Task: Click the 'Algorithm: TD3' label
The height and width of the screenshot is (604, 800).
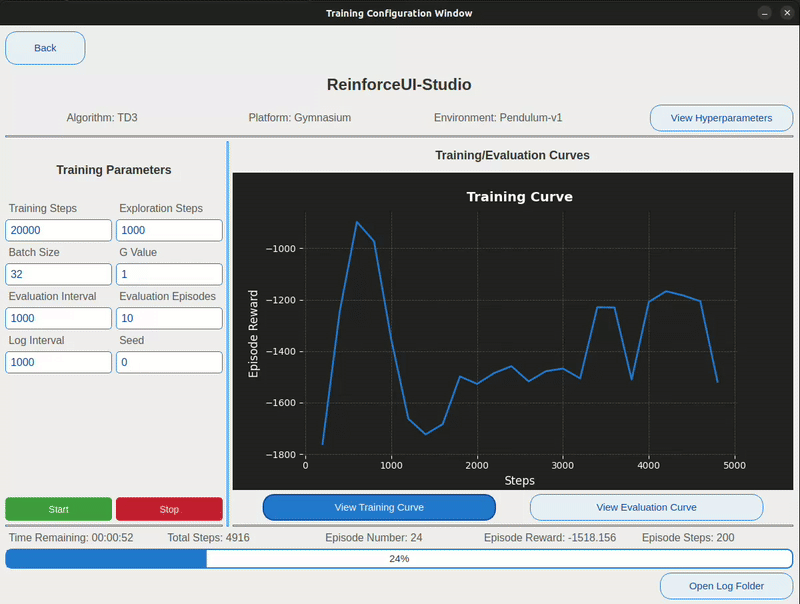Action: (x=102, y=118)
